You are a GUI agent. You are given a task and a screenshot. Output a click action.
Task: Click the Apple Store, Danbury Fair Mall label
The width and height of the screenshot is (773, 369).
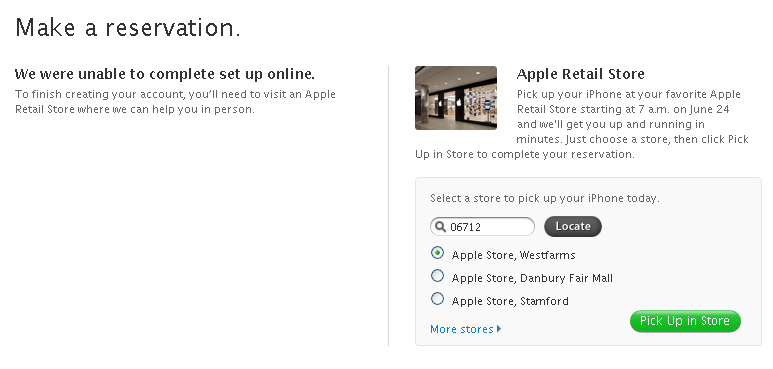[532, 278]
